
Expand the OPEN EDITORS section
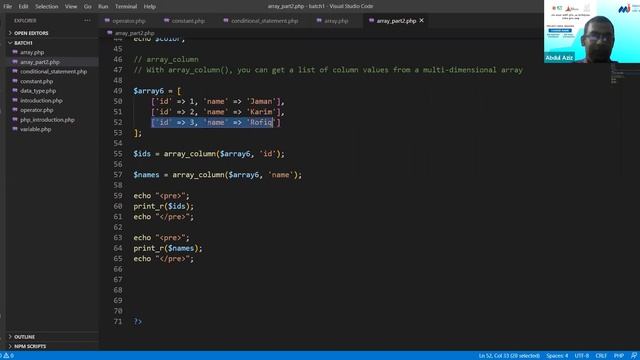click(31, 33)
